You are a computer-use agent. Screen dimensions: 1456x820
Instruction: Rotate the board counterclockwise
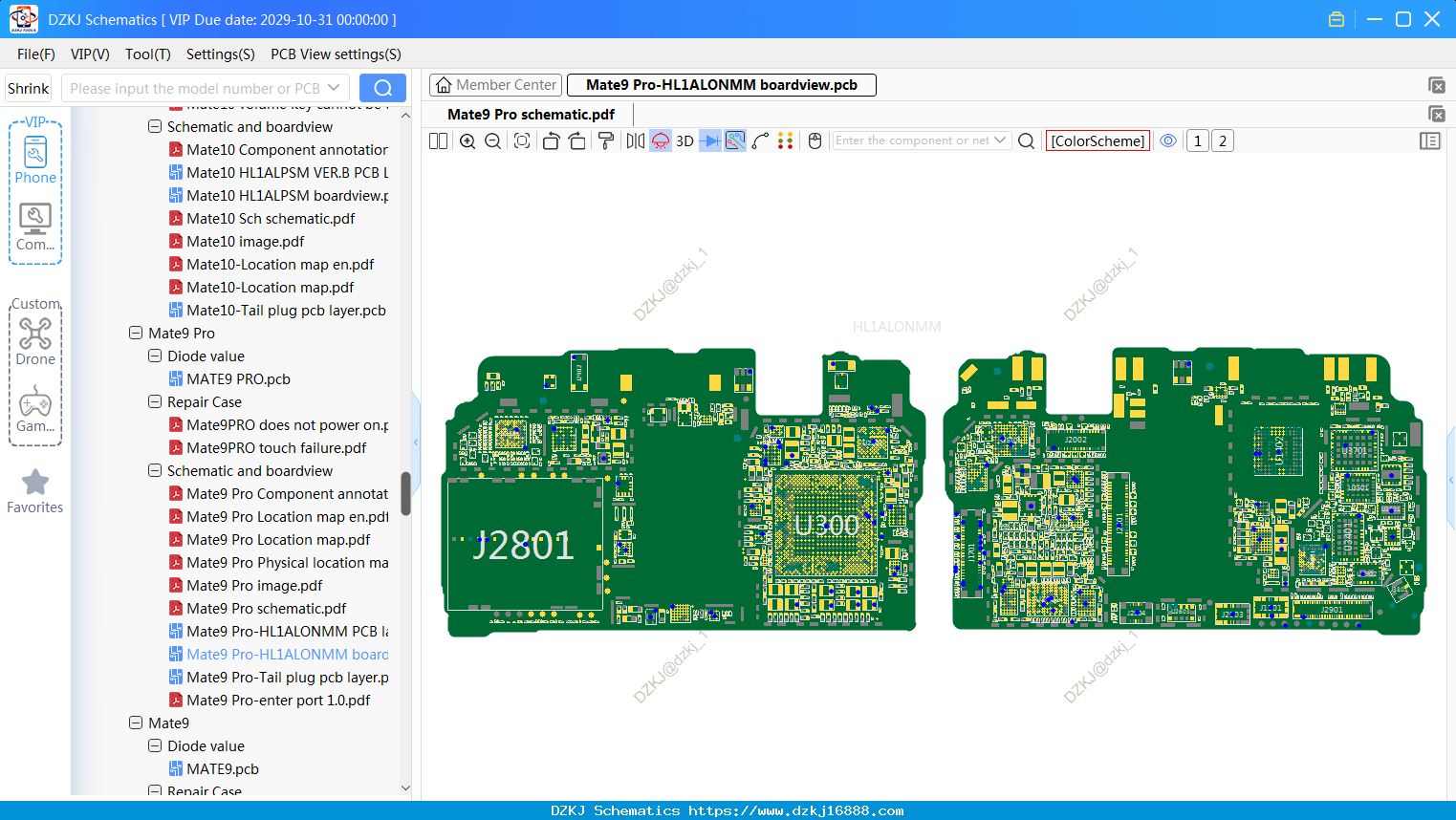click(551, 140)
